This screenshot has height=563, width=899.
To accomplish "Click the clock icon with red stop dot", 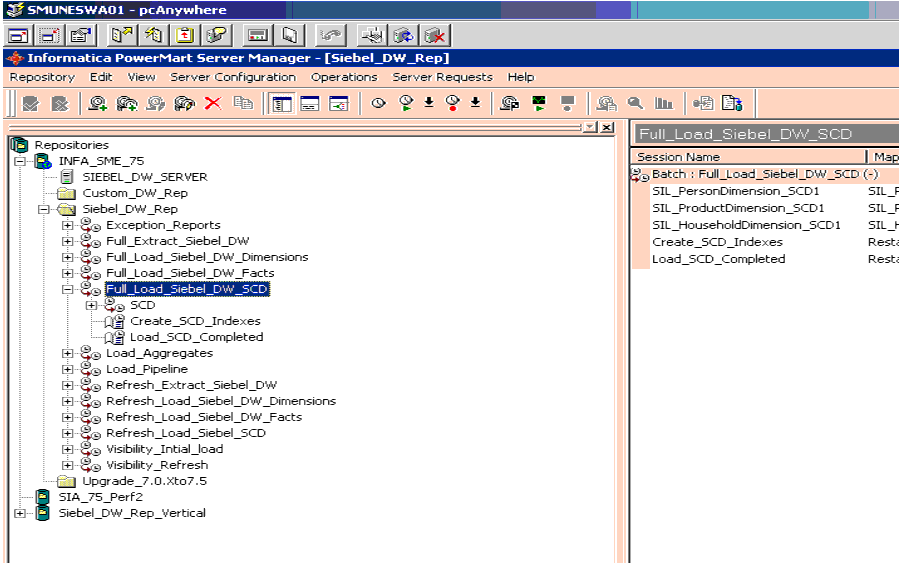I will pyautogui.click(x=452, y=103).
